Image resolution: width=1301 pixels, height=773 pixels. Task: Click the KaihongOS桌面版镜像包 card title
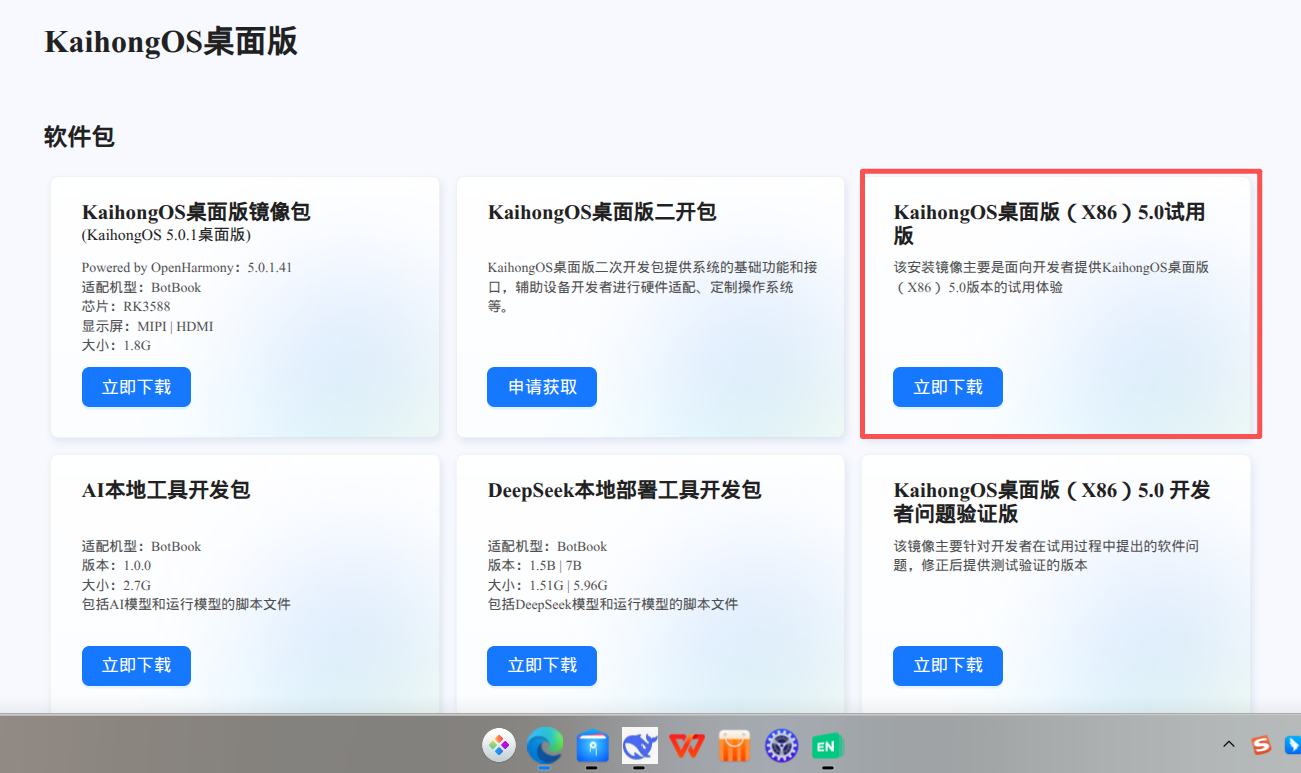(196, 212)
